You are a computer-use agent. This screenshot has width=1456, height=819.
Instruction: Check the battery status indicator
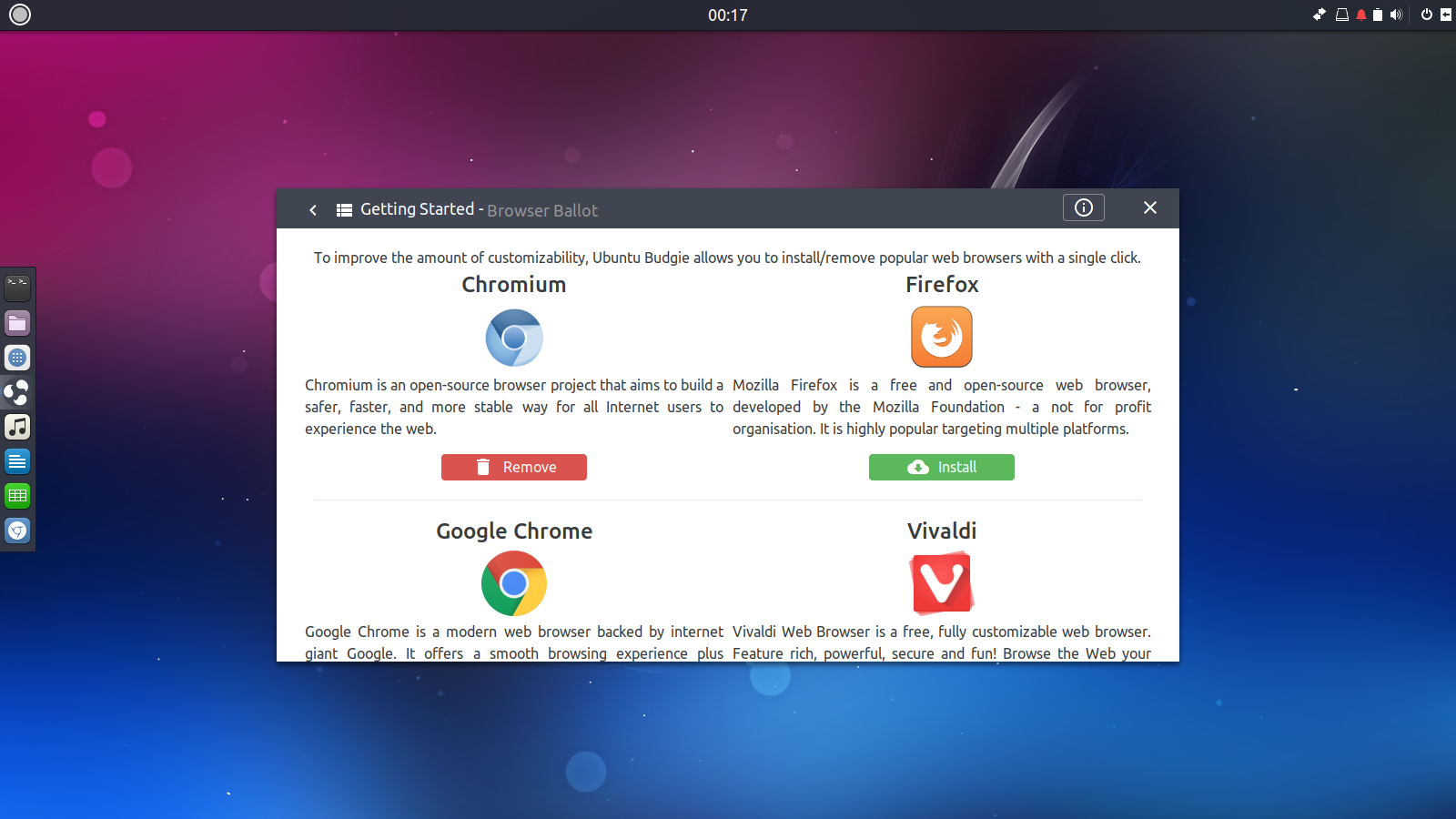[x=1378, y=15]
